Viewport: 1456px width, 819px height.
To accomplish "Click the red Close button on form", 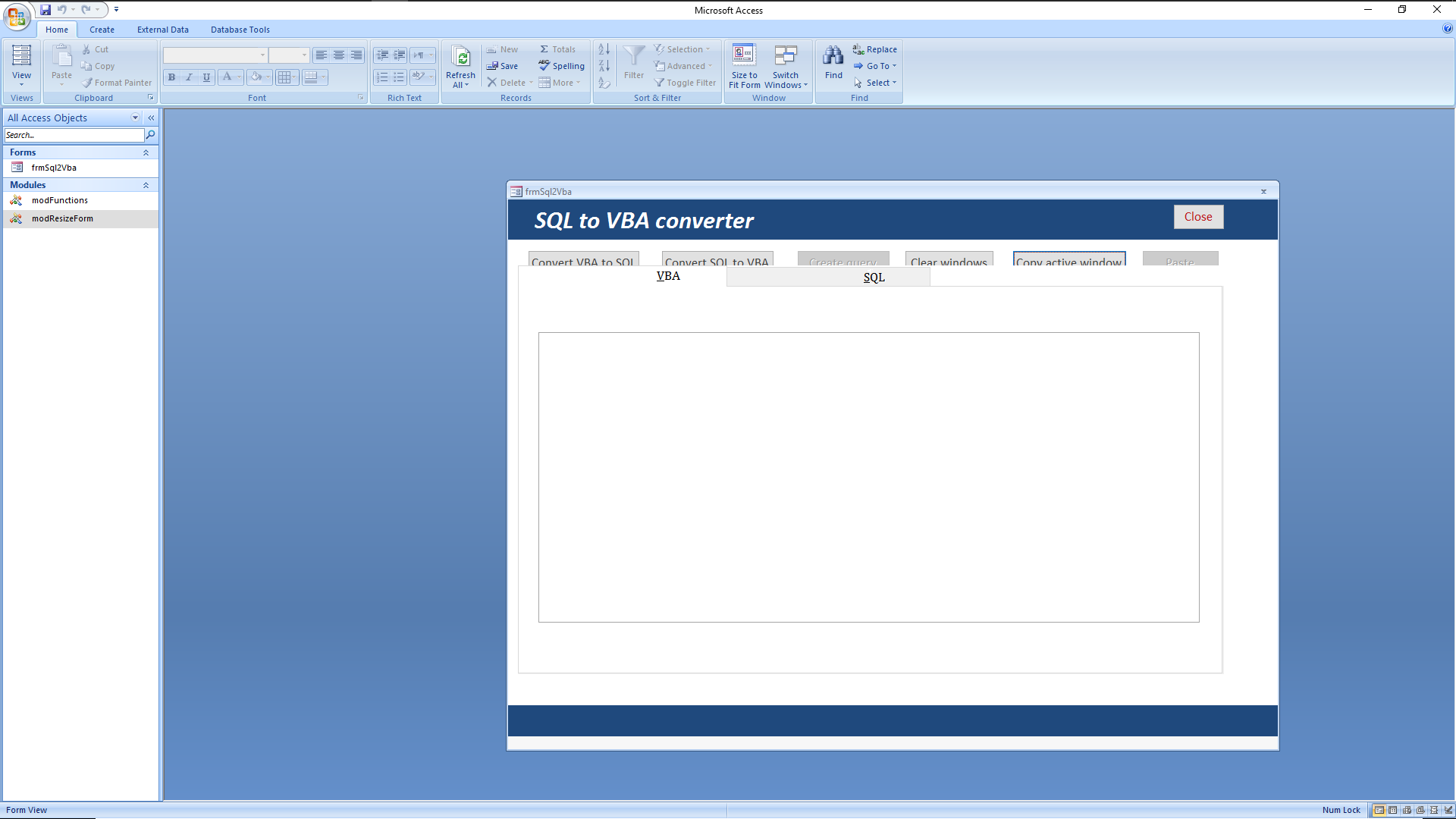I will point(1198,217).
